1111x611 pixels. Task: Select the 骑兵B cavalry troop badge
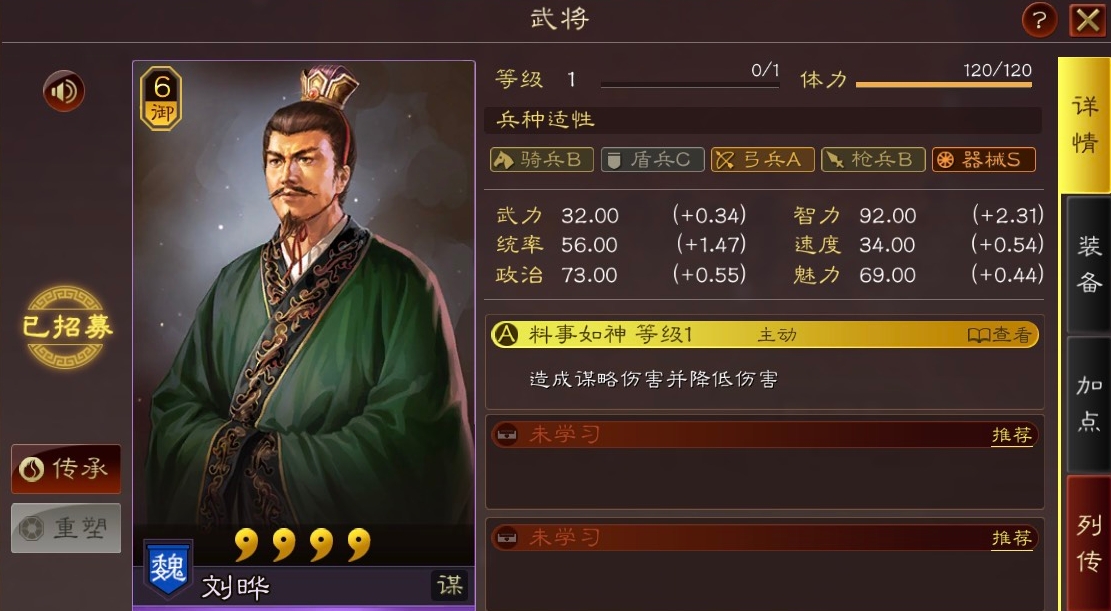(x=541, y=159)
